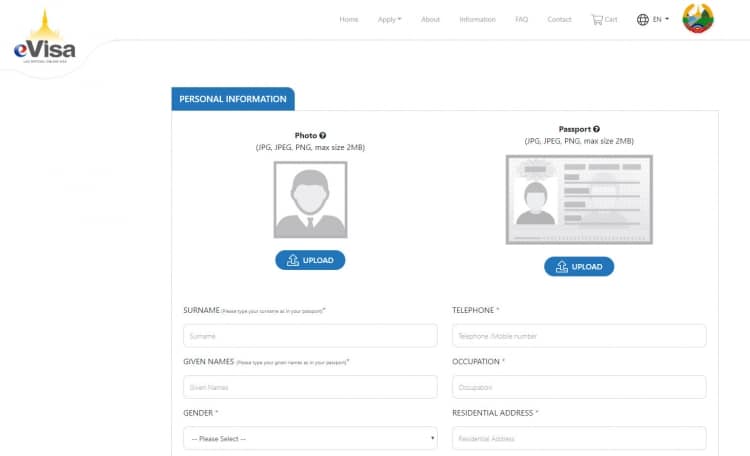Show help for Passport requirements
This screenshot has width=750, height=456.
[596, 129]
